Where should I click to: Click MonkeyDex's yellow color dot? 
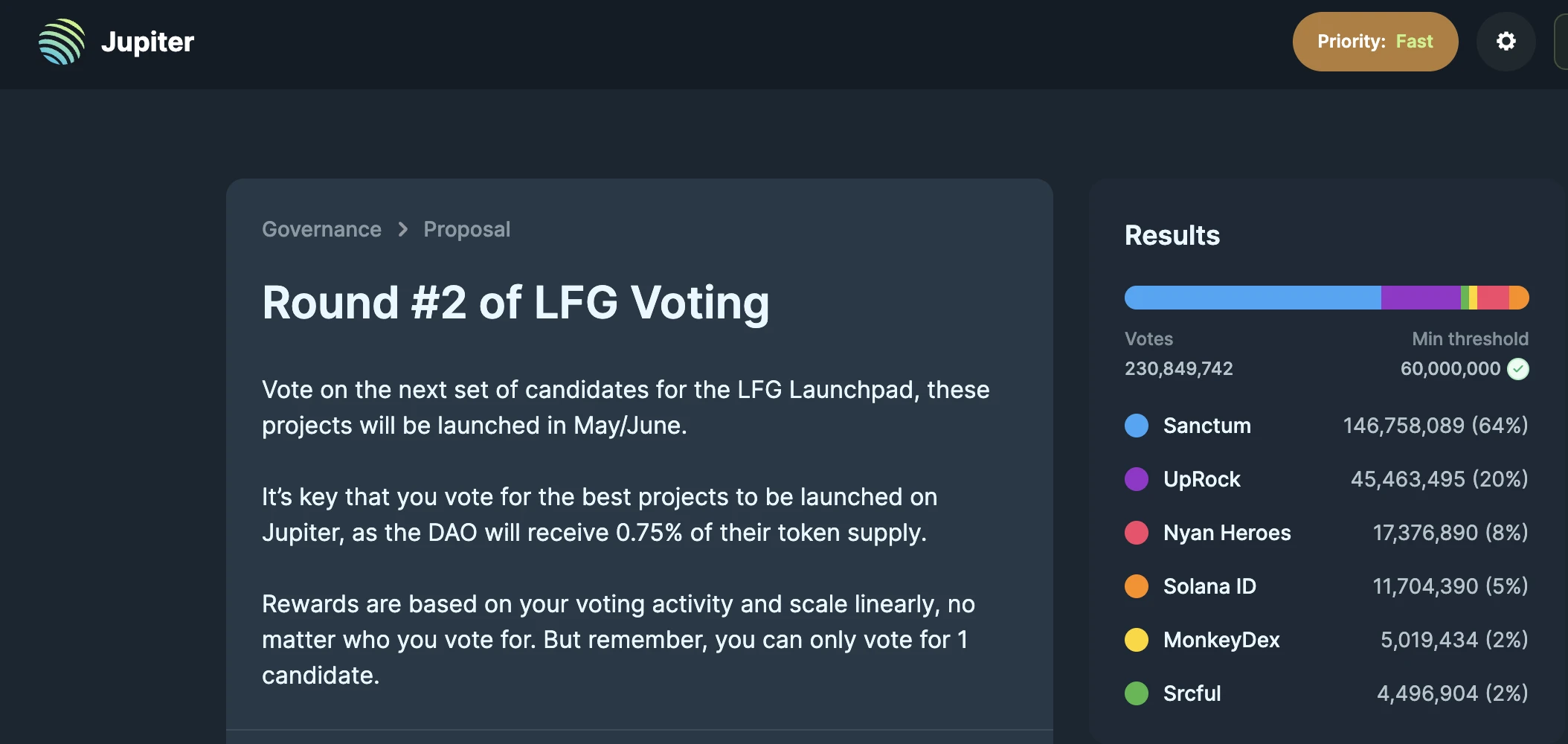1136,640
